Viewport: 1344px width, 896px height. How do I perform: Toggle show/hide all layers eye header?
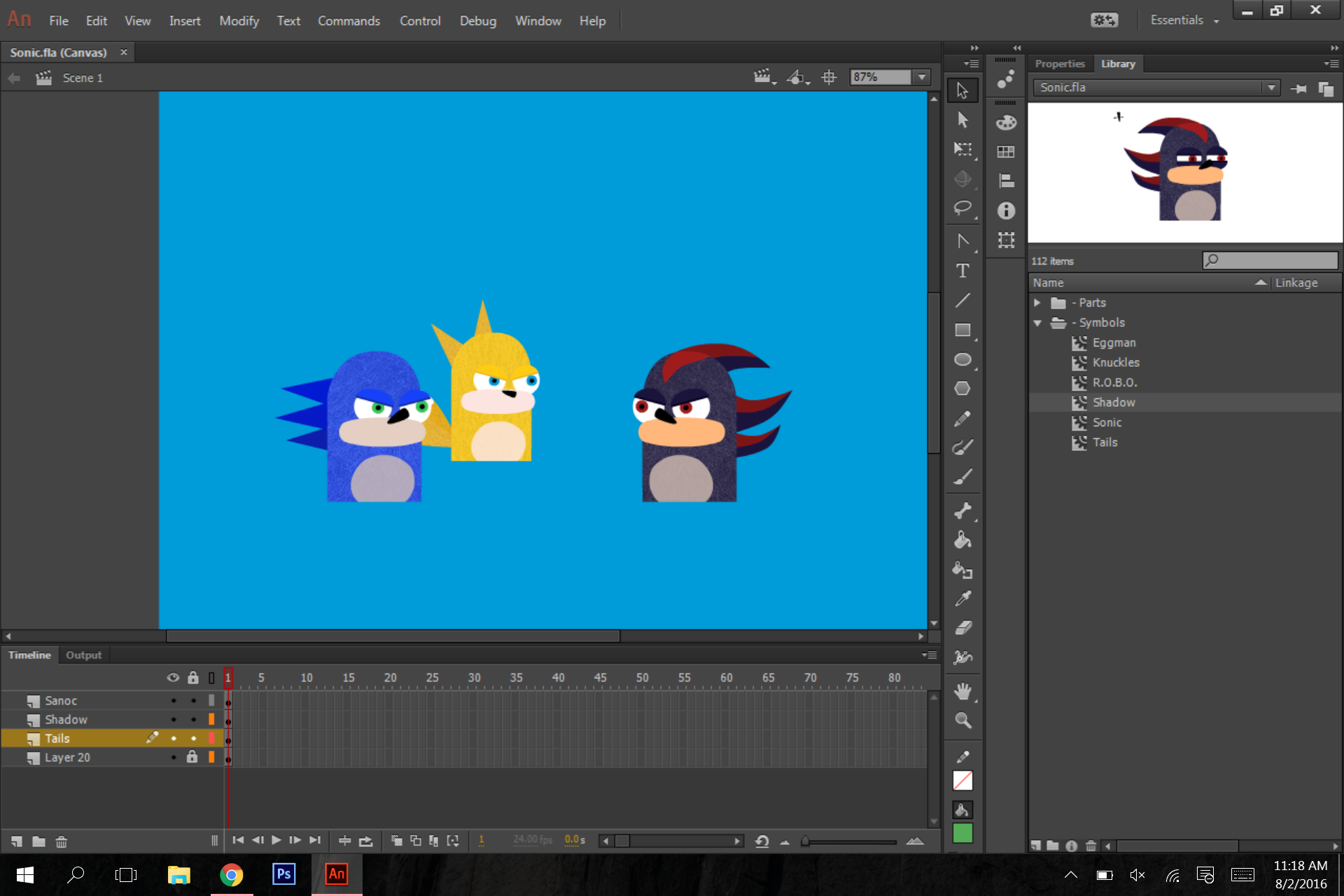coord(174,678)
